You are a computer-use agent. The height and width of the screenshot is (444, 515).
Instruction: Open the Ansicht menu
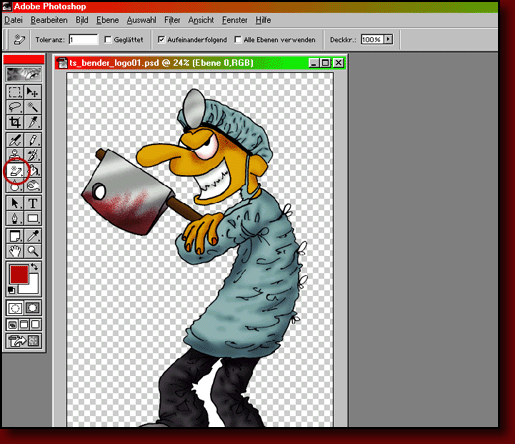click(x=201, y=20)
